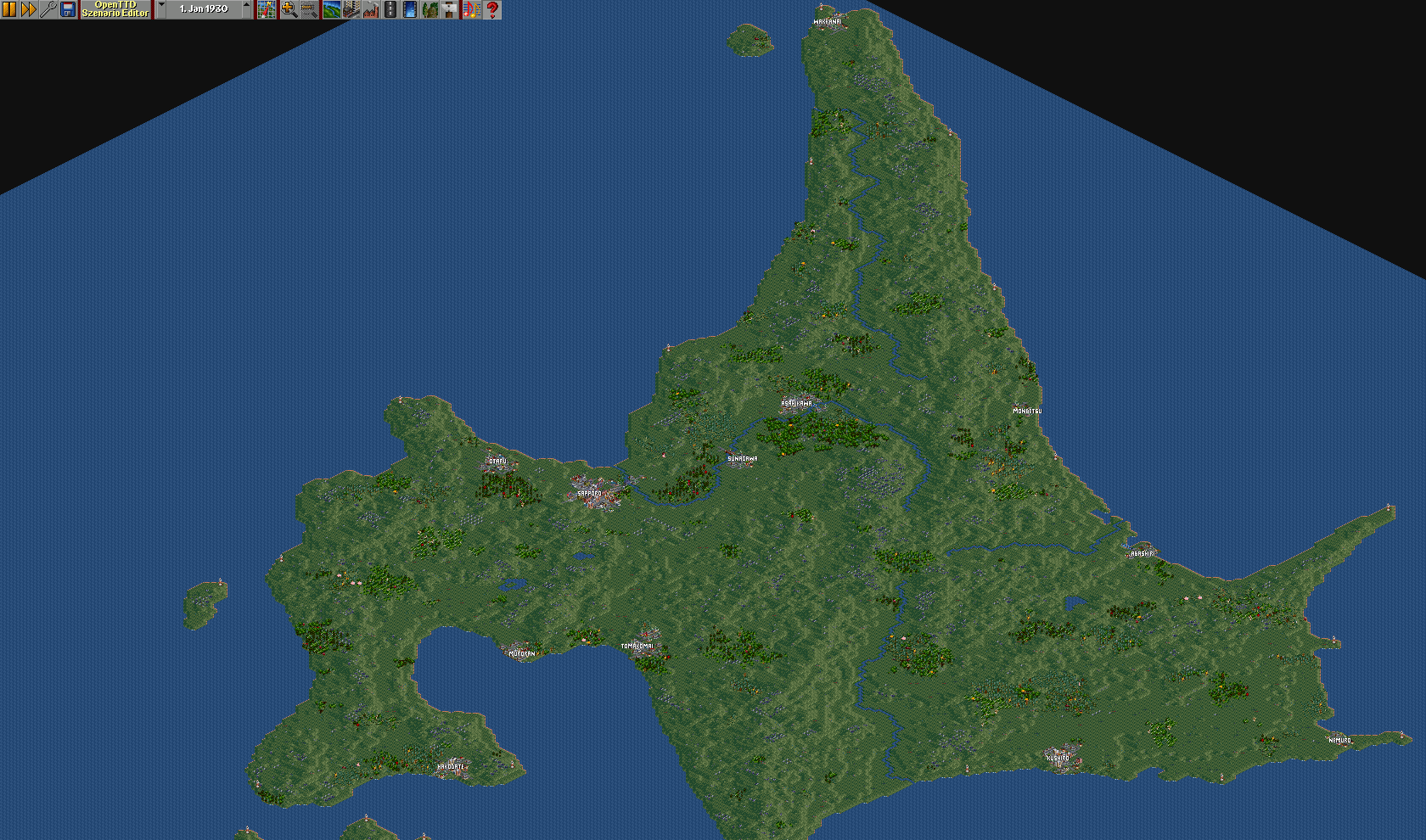
Task: Open the help question mark menu
Action: tap(492, 9)
